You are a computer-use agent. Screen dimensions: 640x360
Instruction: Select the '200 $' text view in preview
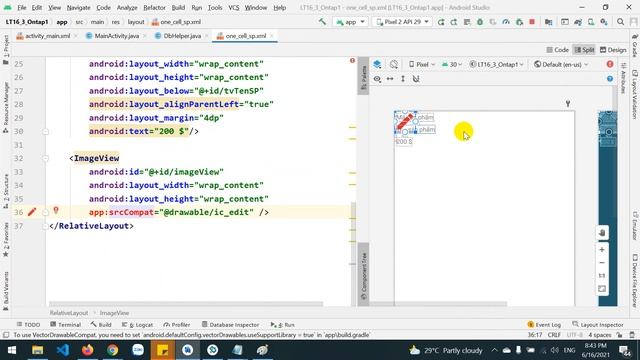pyautogui.click(x=404, y=142)
